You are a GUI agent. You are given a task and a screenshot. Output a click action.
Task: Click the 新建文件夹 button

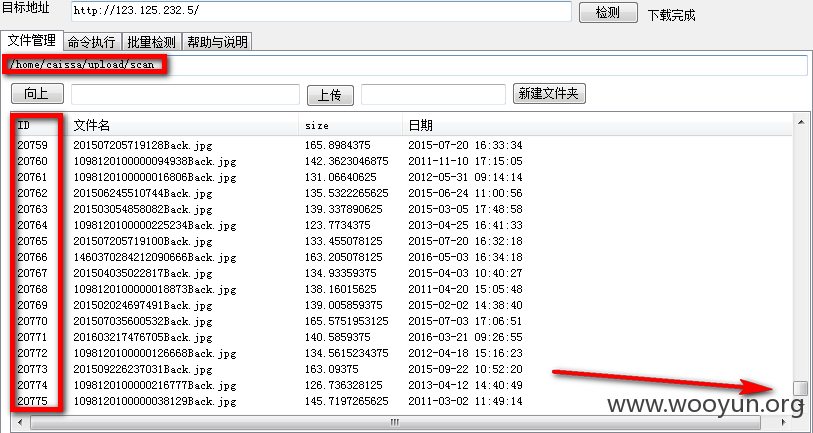pyautogui.click(x=549, y=93)
